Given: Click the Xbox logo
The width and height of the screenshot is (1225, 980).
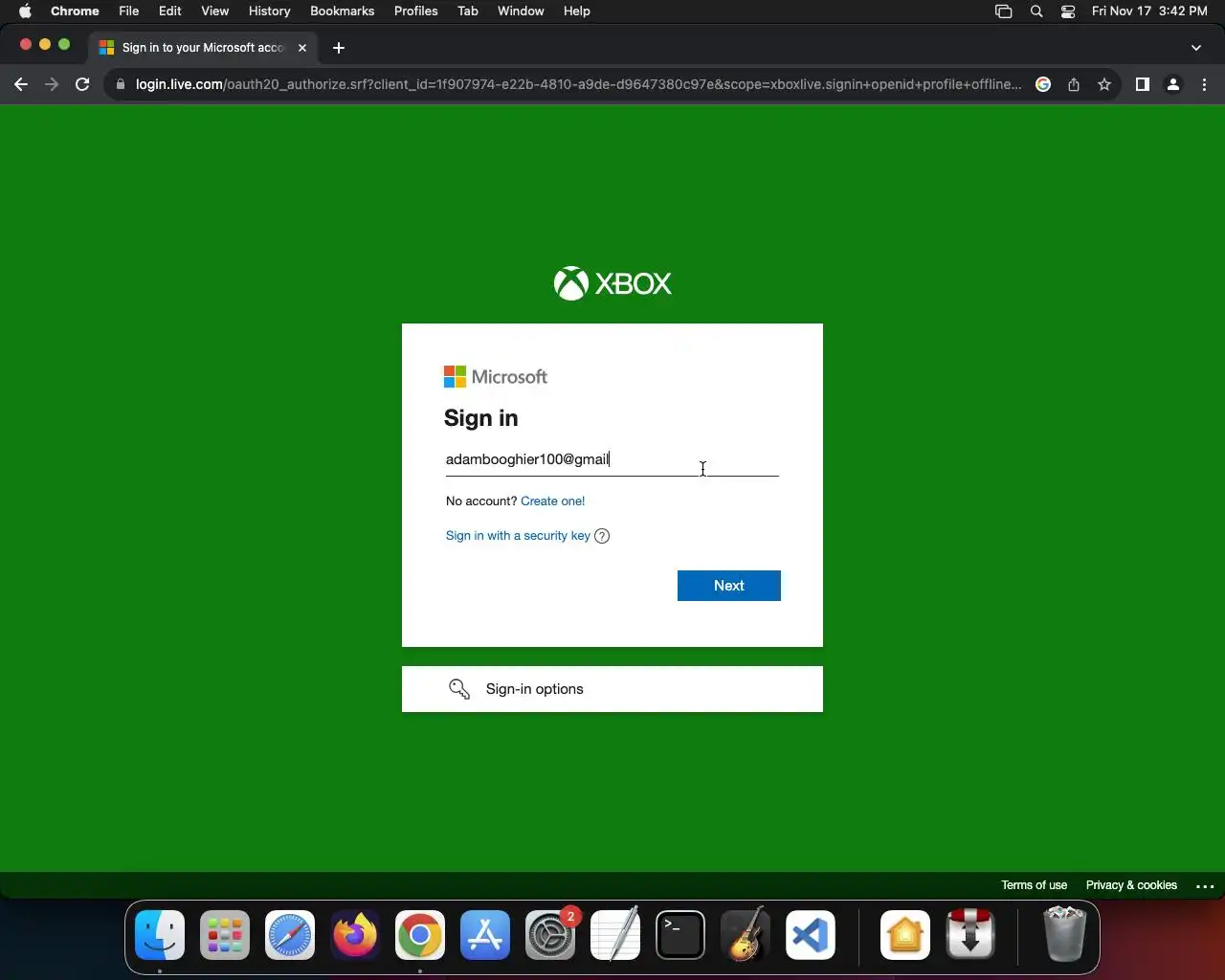Looking at the screenshot, I should (x=612, y=283).
